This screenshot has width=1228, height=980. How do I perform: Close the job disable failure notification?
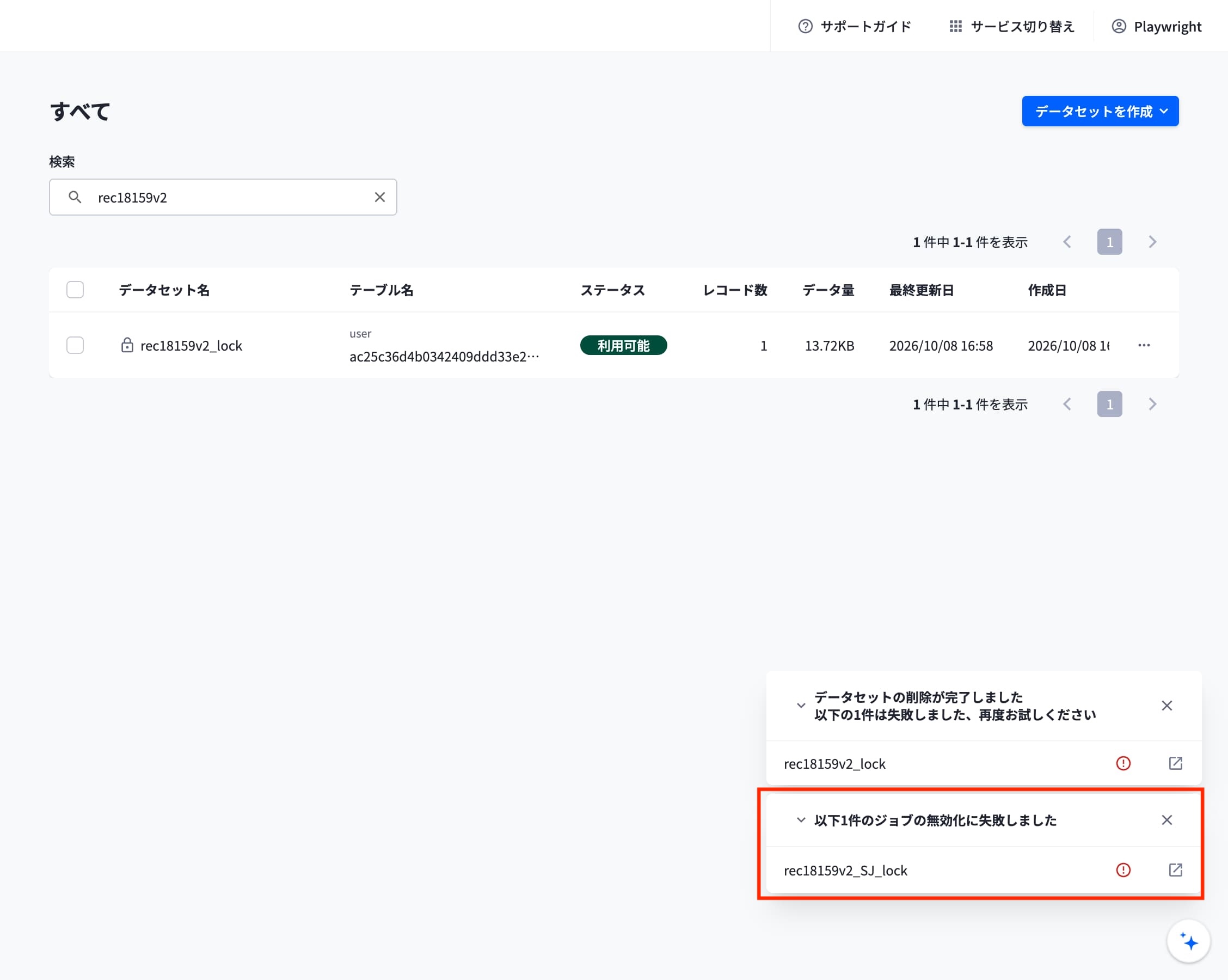(1166, 820)
